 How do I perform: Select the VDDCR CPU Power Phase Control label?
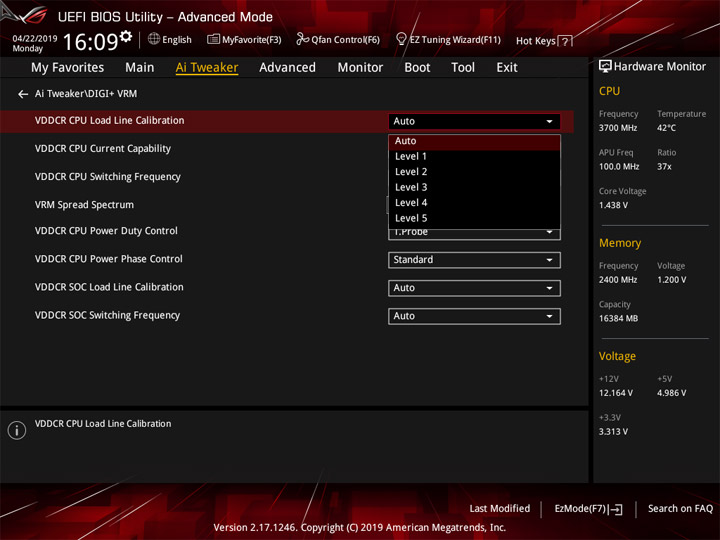[109, 259]
